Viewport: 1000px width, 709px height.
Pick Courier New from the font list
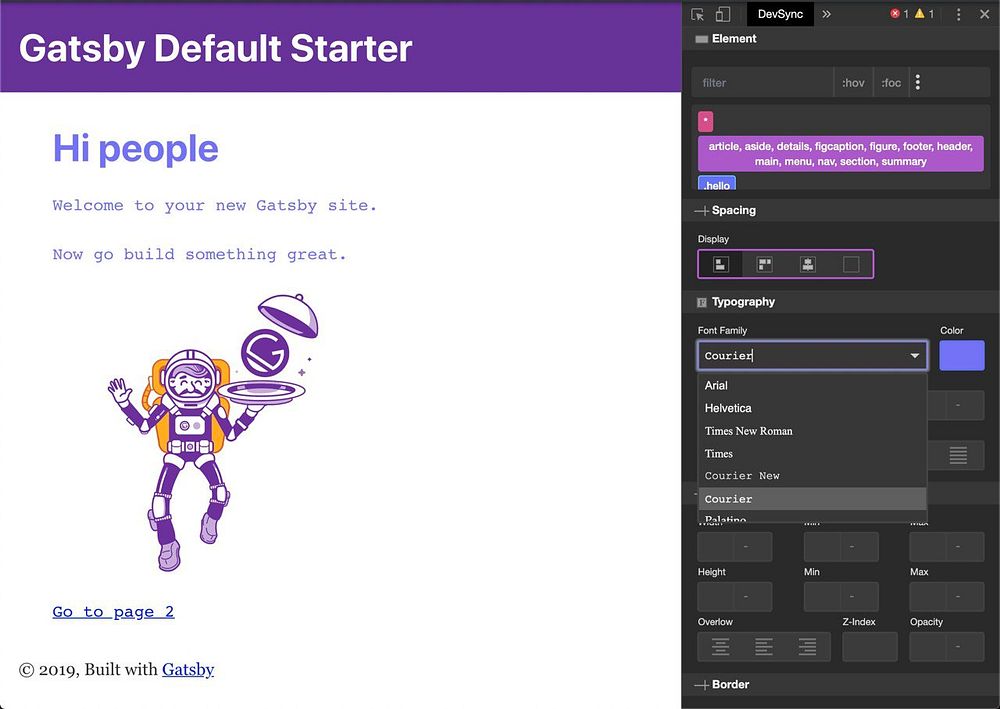(x=812, y=476)
